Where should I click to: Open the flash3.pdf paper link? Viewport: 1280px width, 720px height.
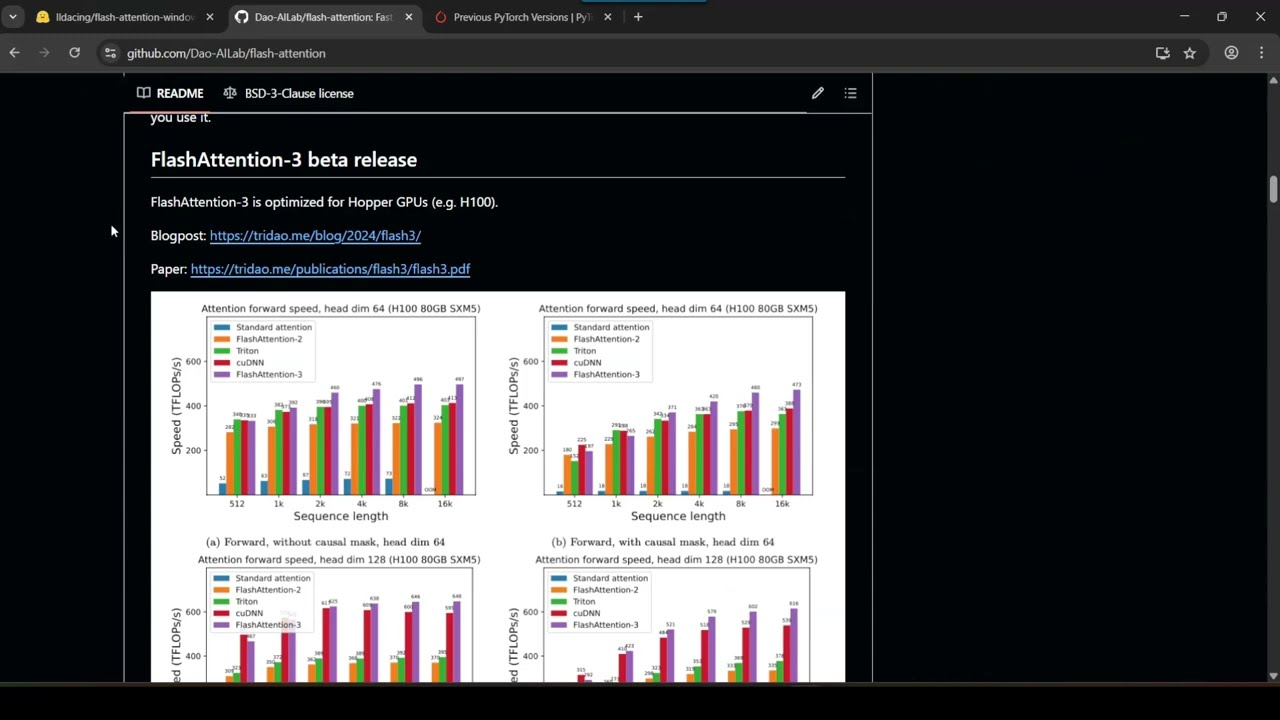pyautogui.click(x=330, y=269)
